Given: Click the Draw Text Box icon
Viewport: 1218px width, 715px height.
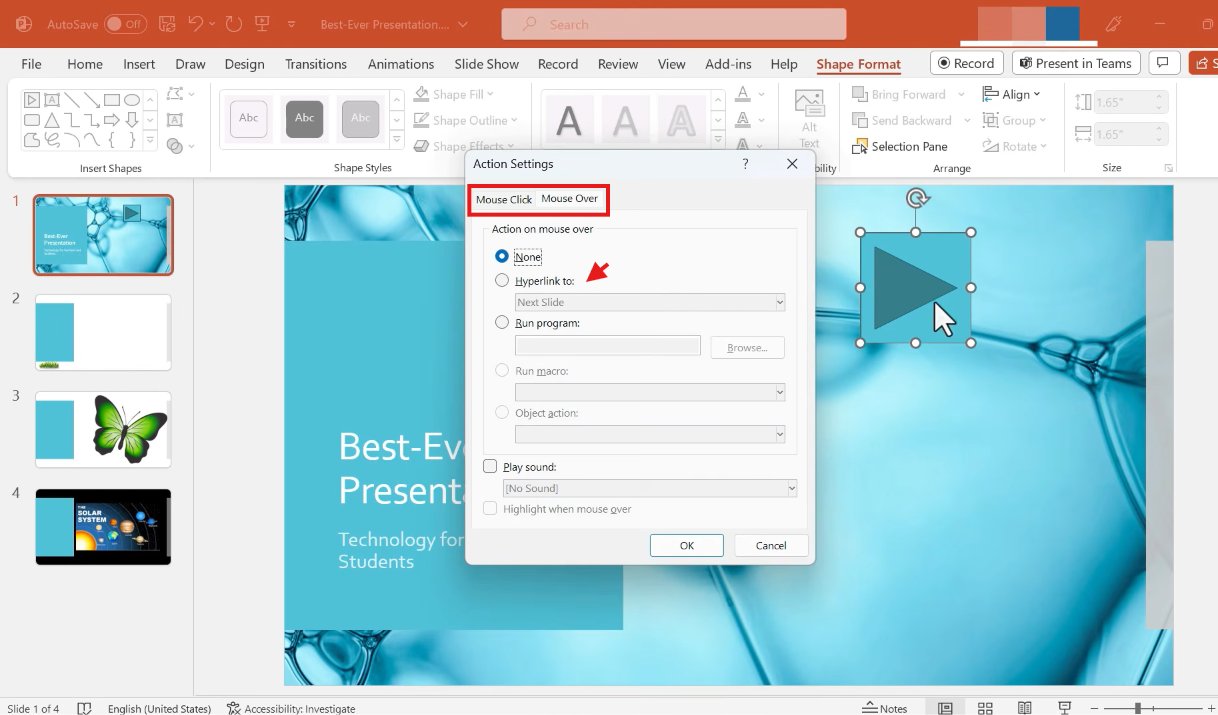Looking at the screenshot, I should (175, 120).
